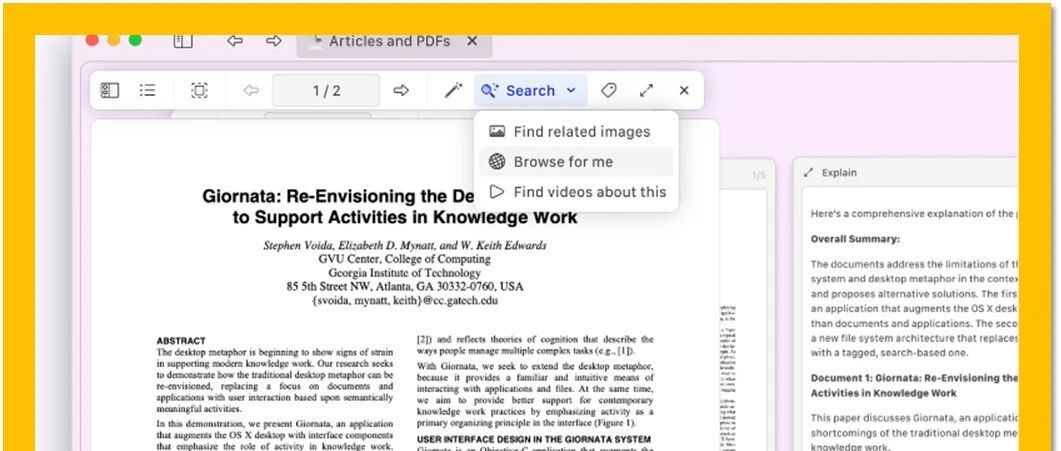The image size is (1061, 451).
Task: Open the tag label icon
Action: pos(609,91)
